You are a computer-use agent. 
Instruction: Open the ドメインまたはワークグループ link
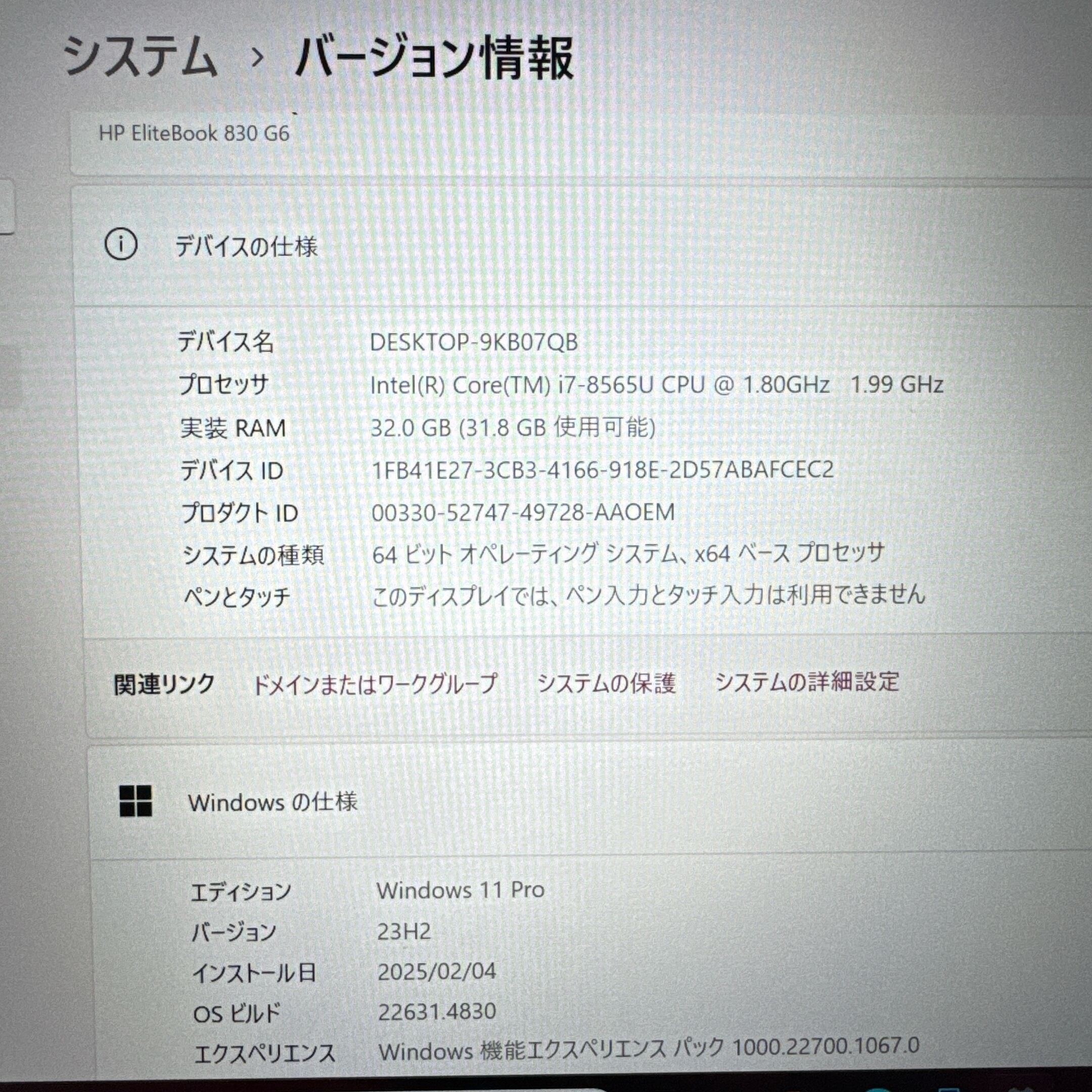[x=374, y=684]
